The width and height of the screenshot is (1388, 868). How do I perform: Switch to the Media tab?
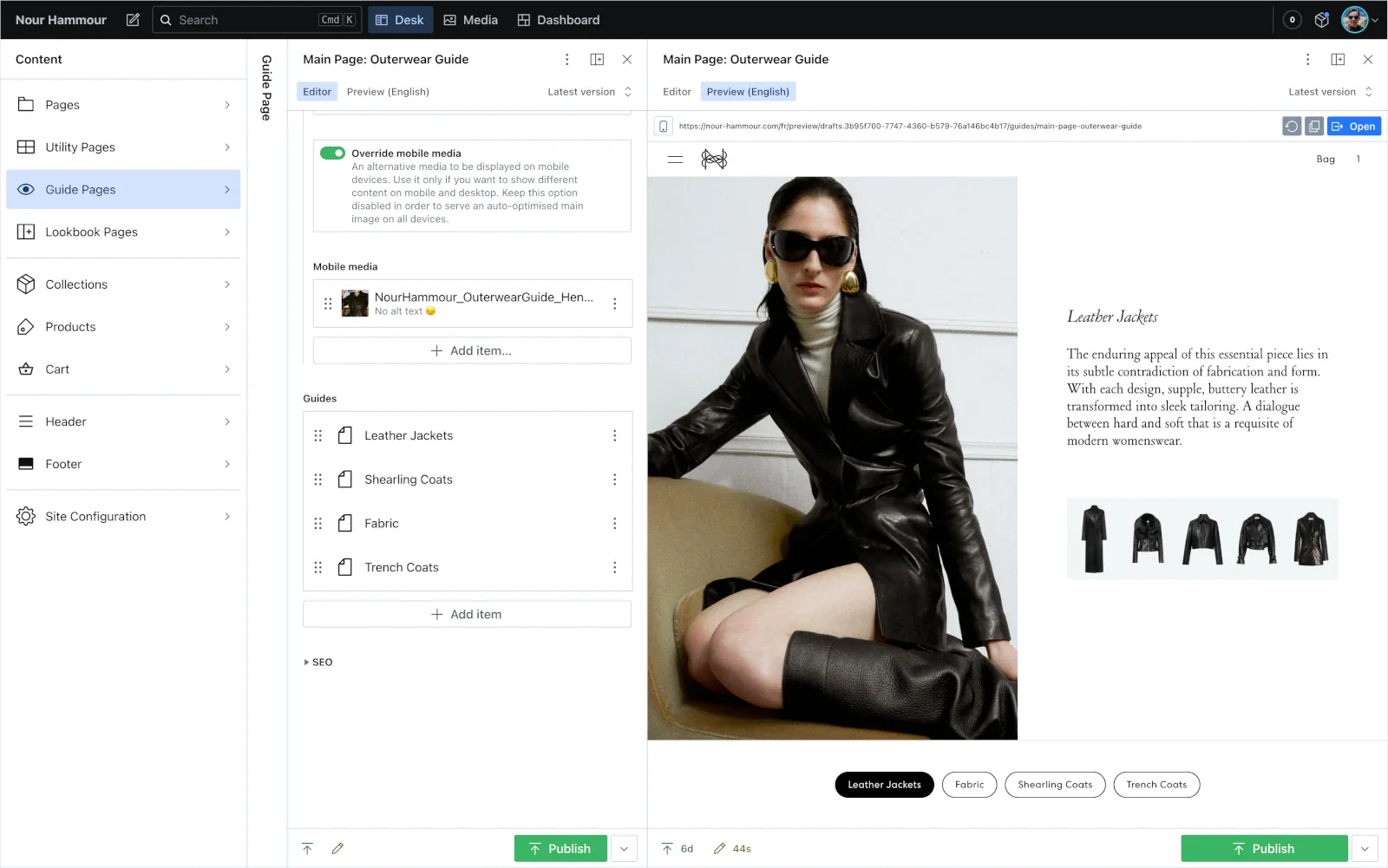tap(470, 20)
